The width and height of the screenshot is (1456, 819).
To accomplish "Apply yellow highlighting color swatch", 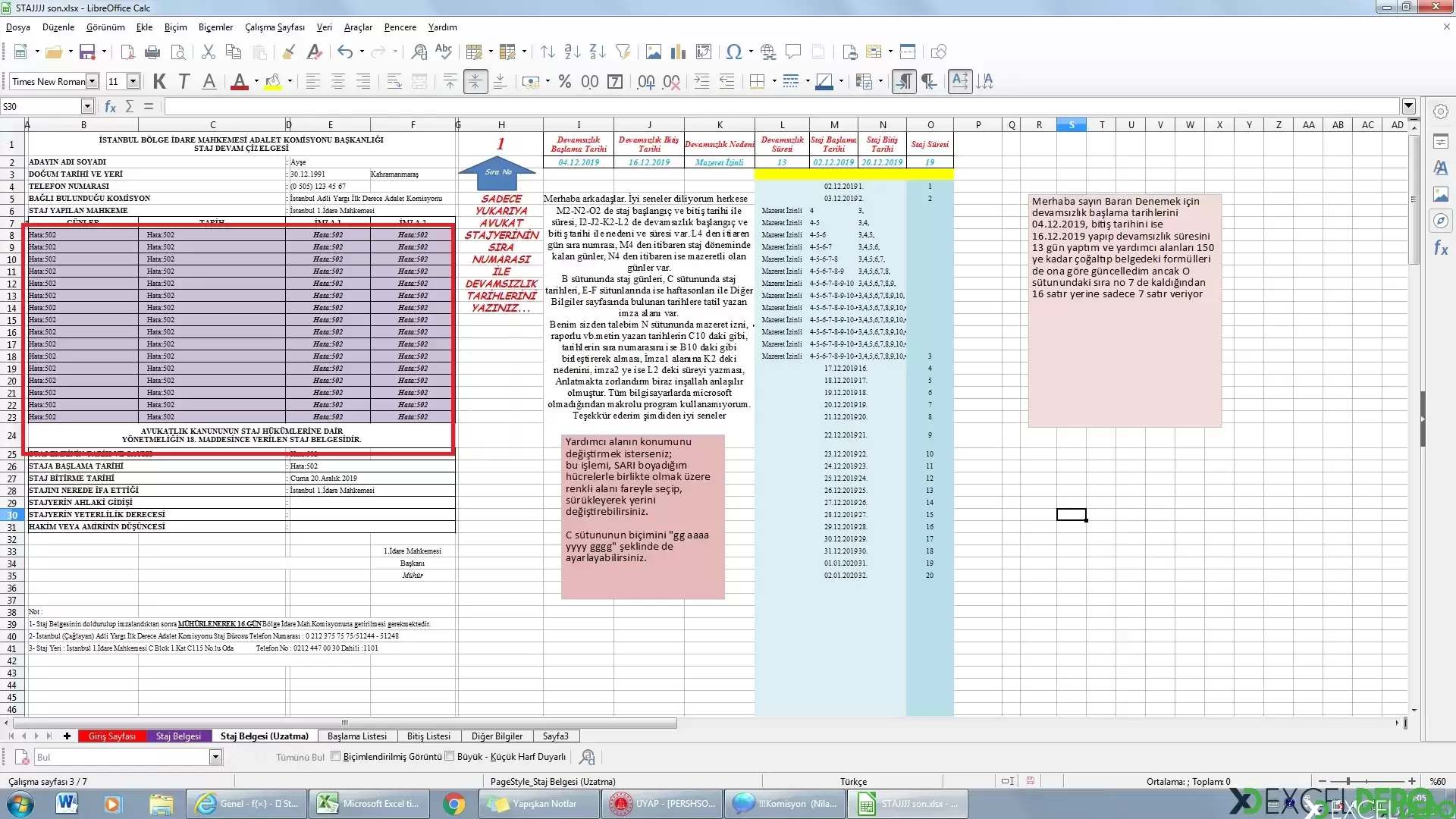I will tap(273, 81).
